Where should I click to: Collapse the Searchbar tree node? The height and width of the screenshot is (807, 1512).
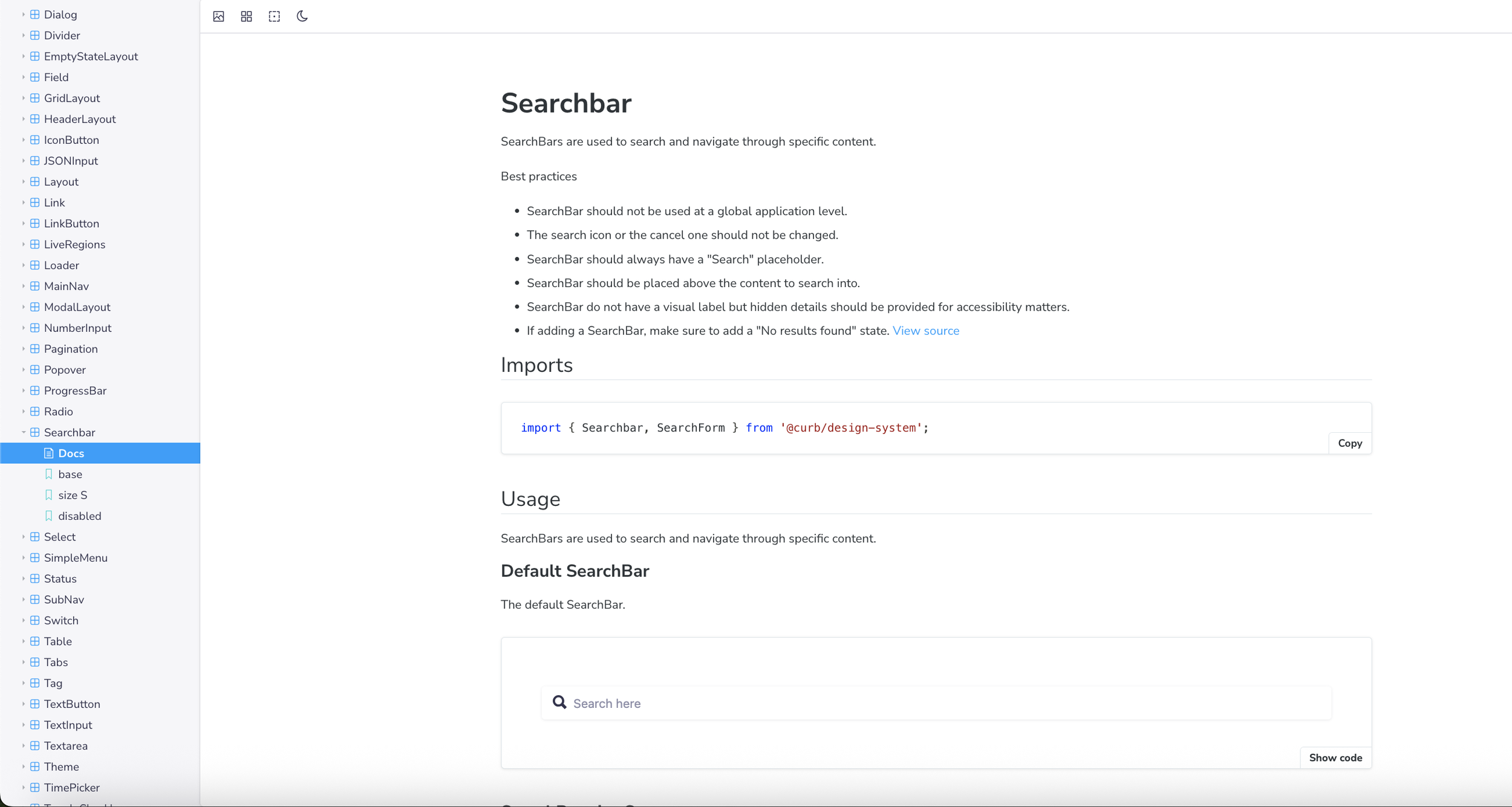click(24, 432)
